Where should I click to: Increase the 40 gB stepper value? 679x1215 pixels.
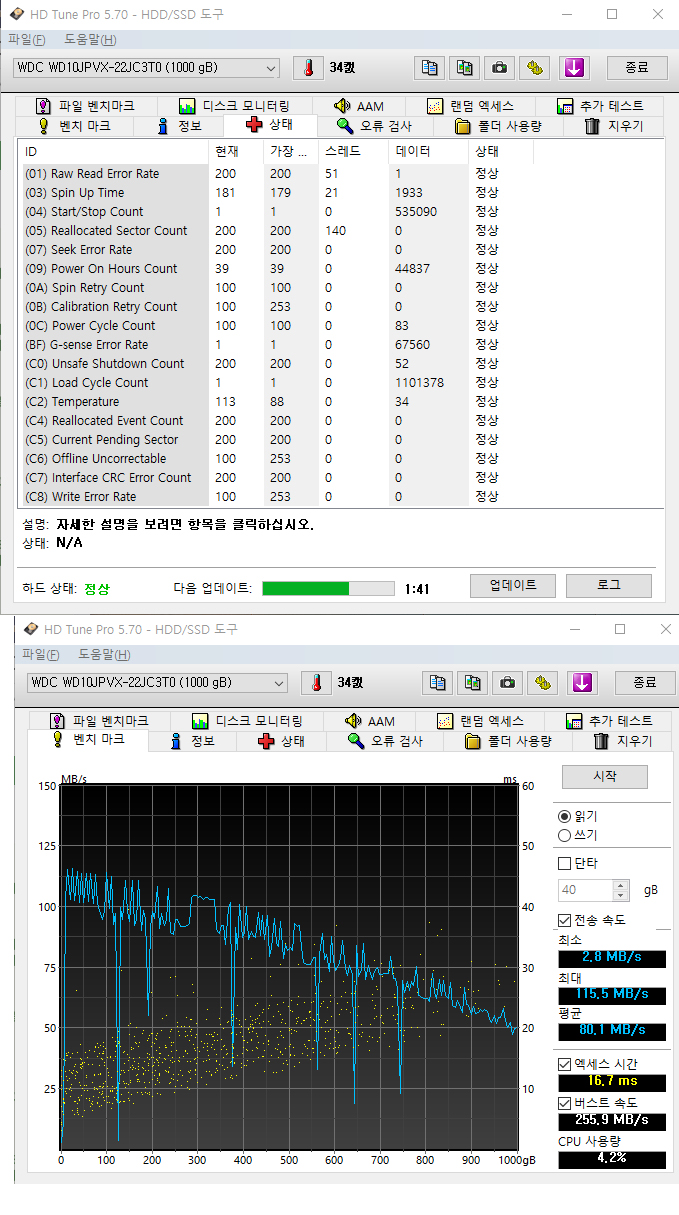621,885
